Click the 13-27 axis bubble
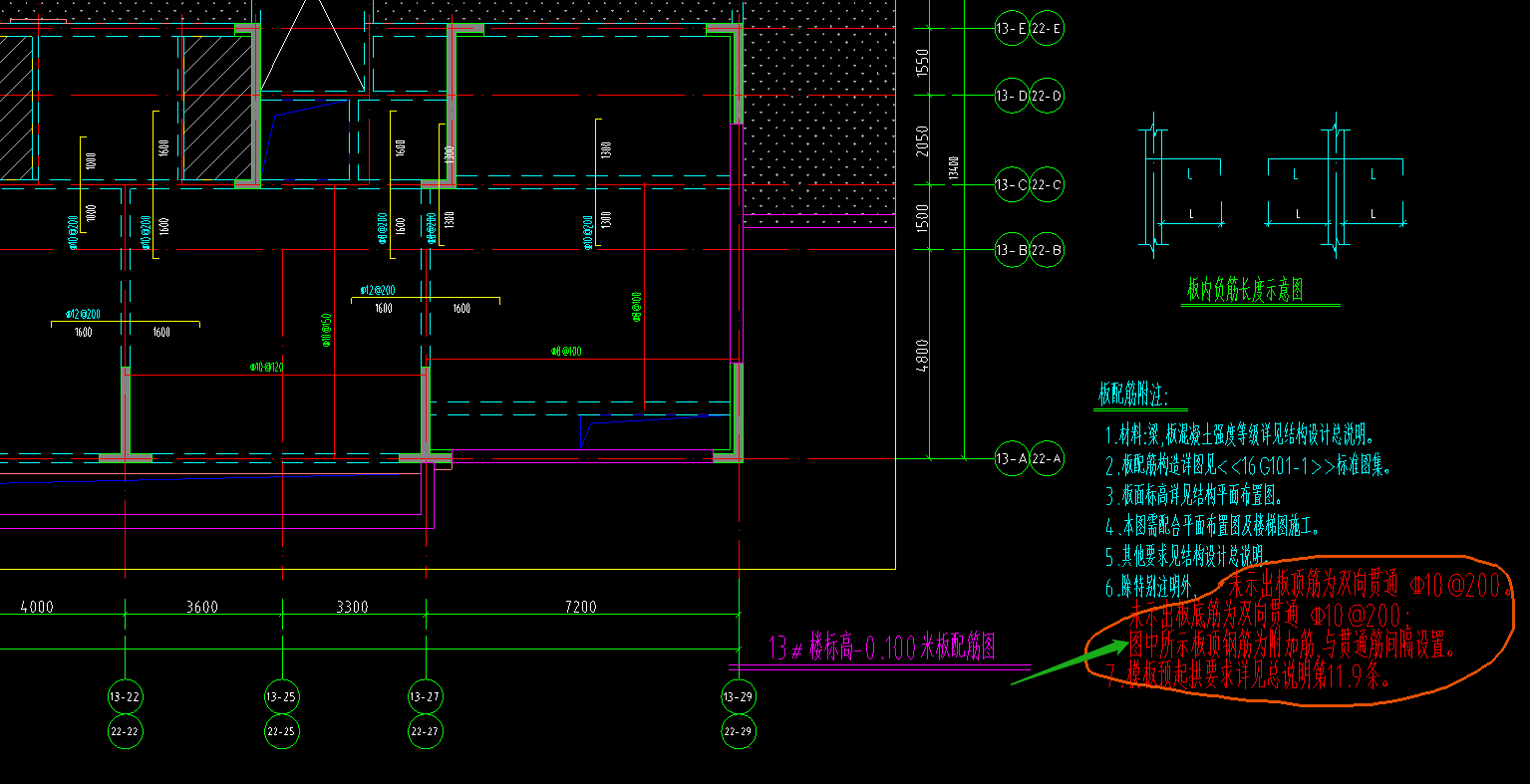 click(x=426, y=696)
